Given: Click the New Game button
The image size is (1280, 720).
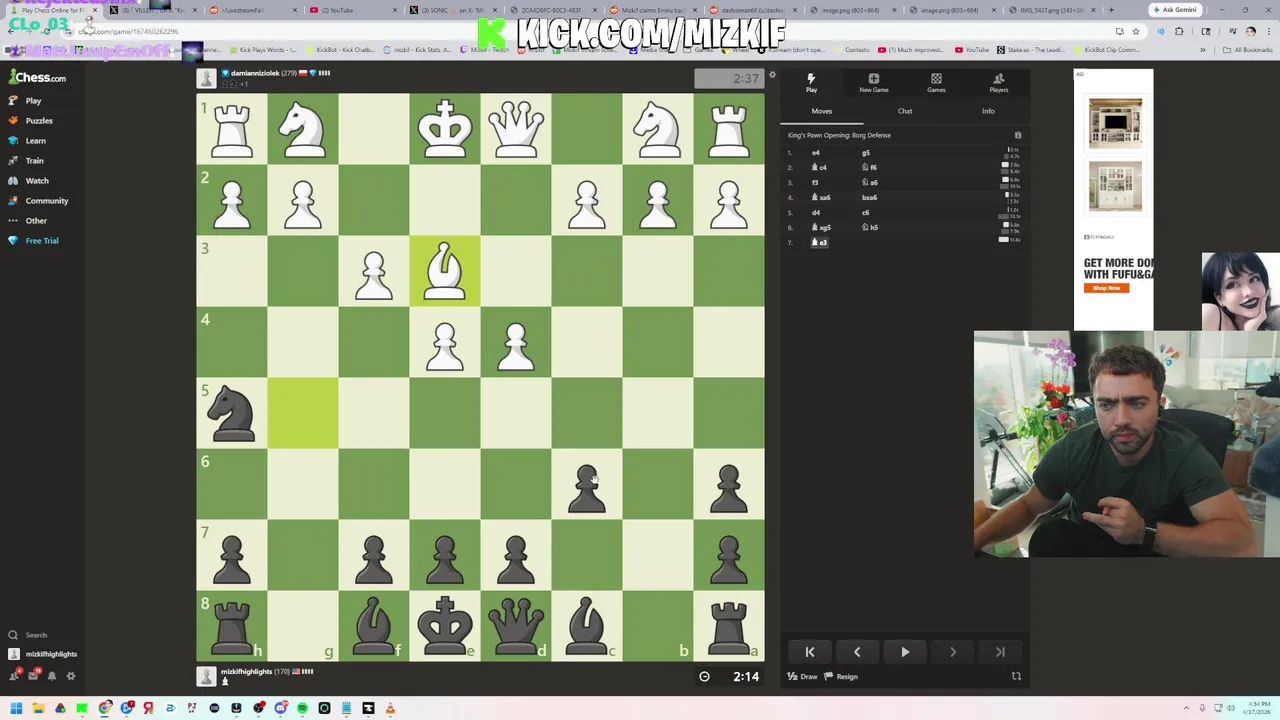Looking at the screenshot, I should pos(873,83).
